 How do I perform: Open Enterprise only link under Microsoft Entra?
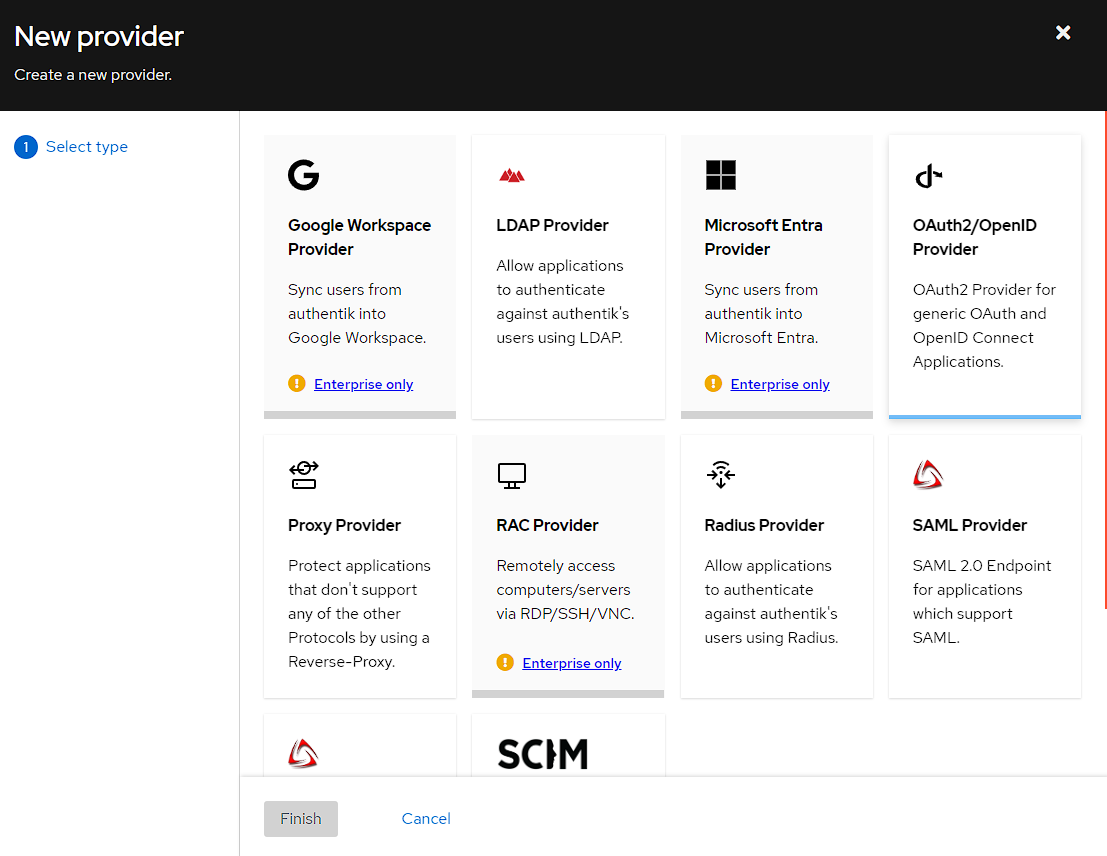click(780, 384)
